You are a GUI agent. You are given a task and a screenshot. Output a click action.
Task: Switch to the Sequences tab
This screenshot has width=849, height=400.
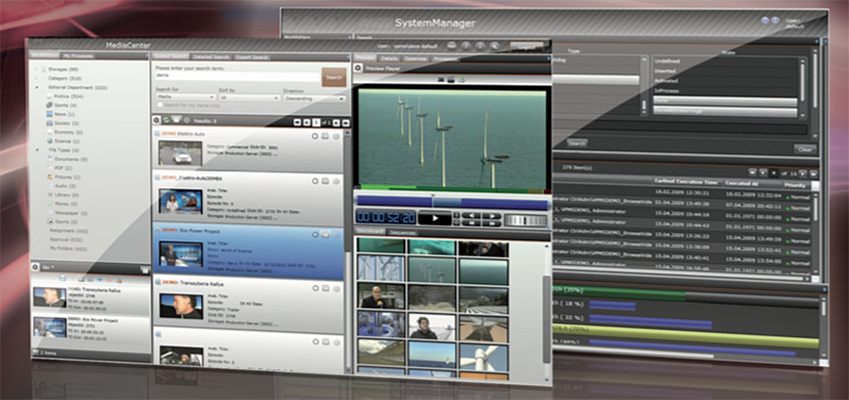pos(403,232)
